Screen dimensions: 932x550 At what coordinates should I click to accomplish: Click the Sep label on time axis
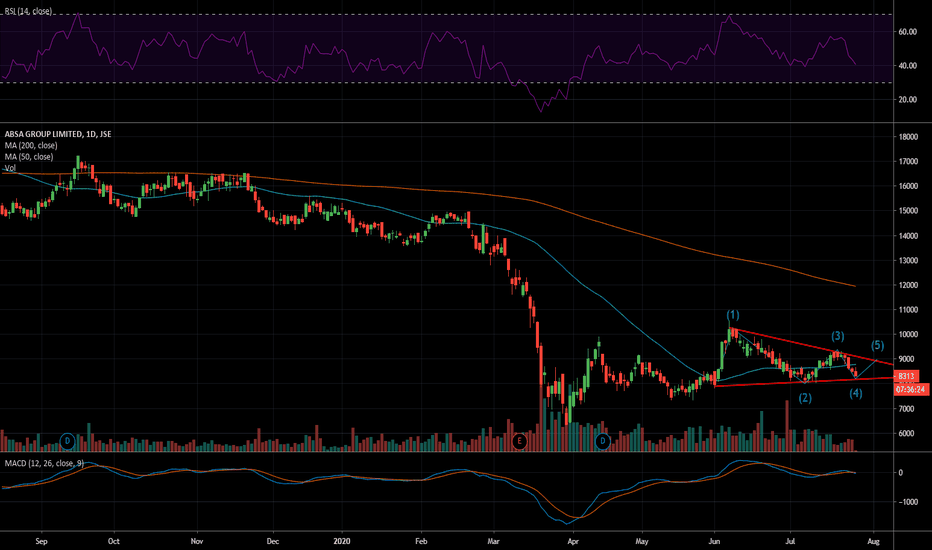click(x=41, y=541)
